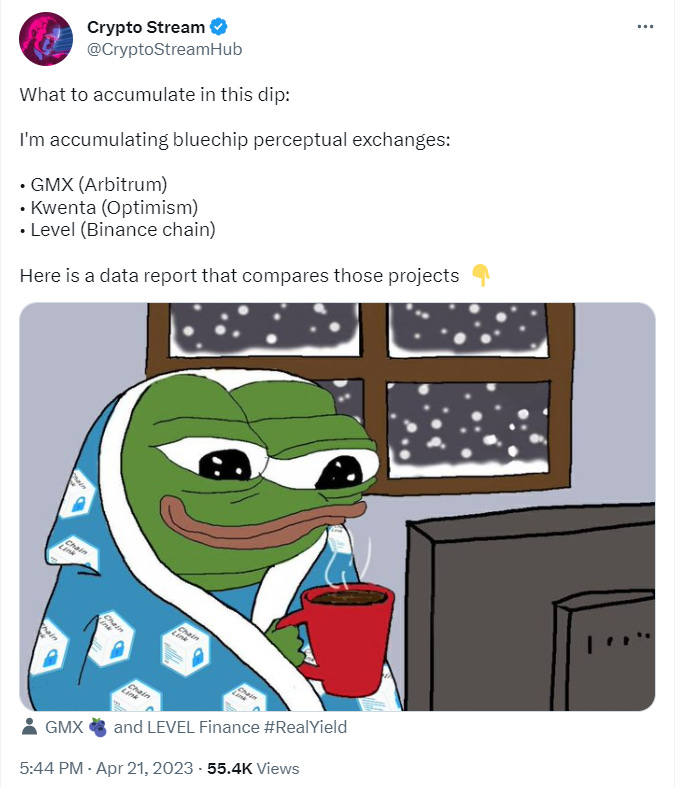
Task: Open the tagged GMX account
Action: [64, 727]
